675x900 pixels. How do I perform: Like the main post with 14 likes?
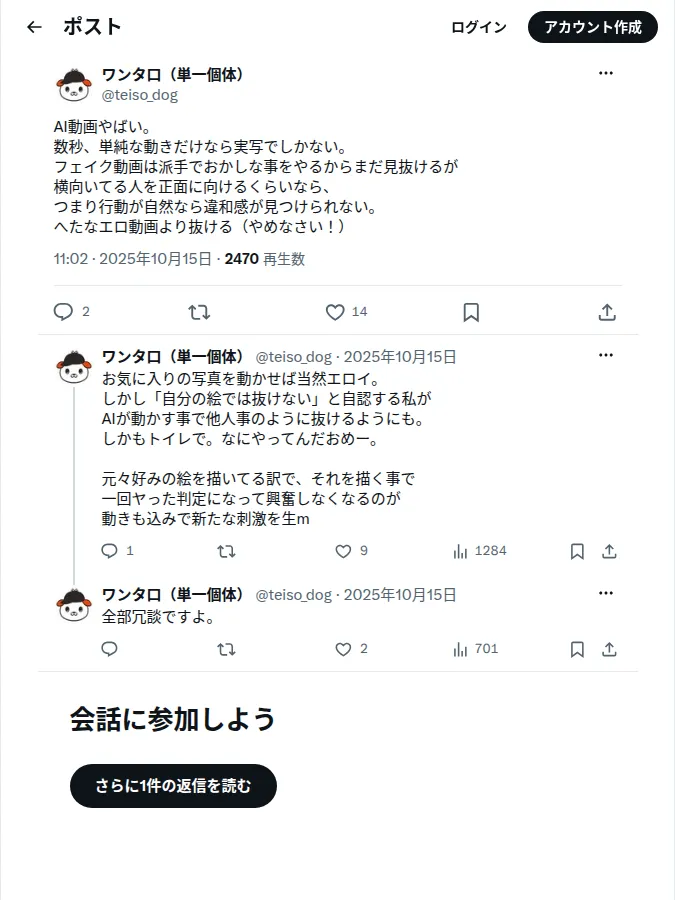click(335, 312)
